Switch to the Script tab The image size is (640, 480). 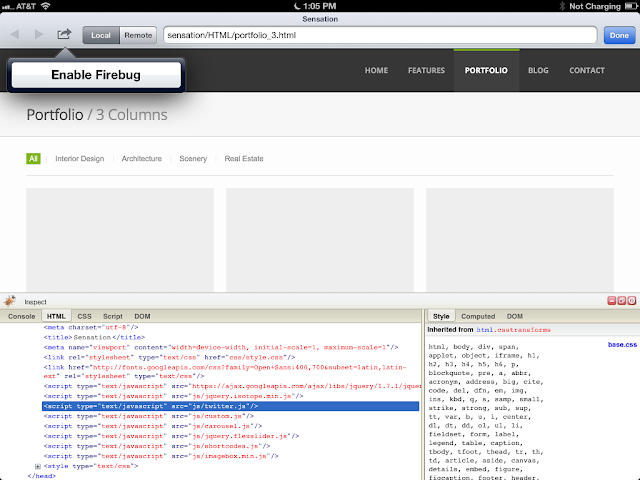[113, 316]
